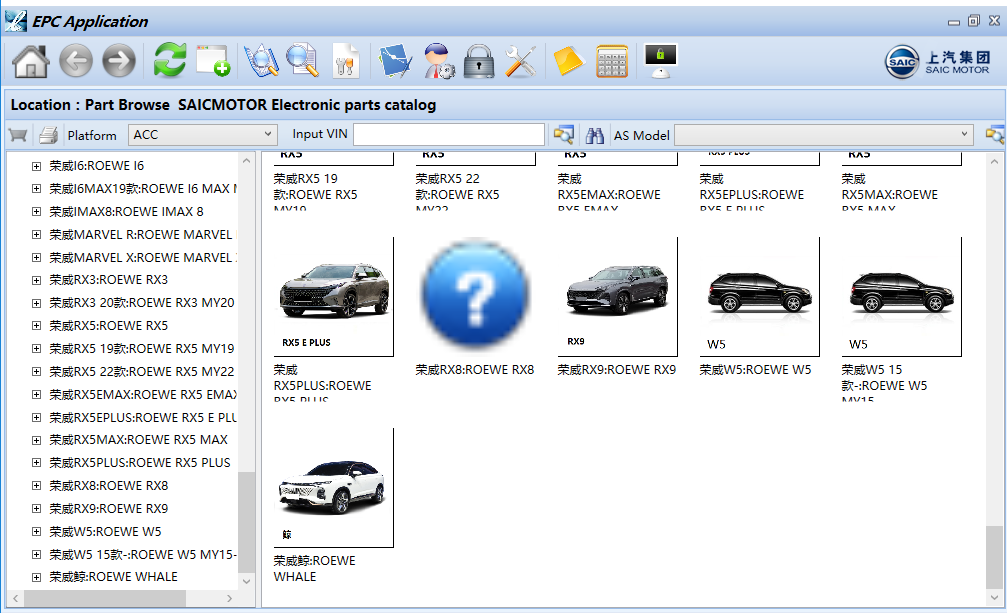The height and width of the screenshot is (613, 1007).
Task: Select 荣威RX3 20款:ROEWE RX3 MY20 in tree
Action: point(142,302)
